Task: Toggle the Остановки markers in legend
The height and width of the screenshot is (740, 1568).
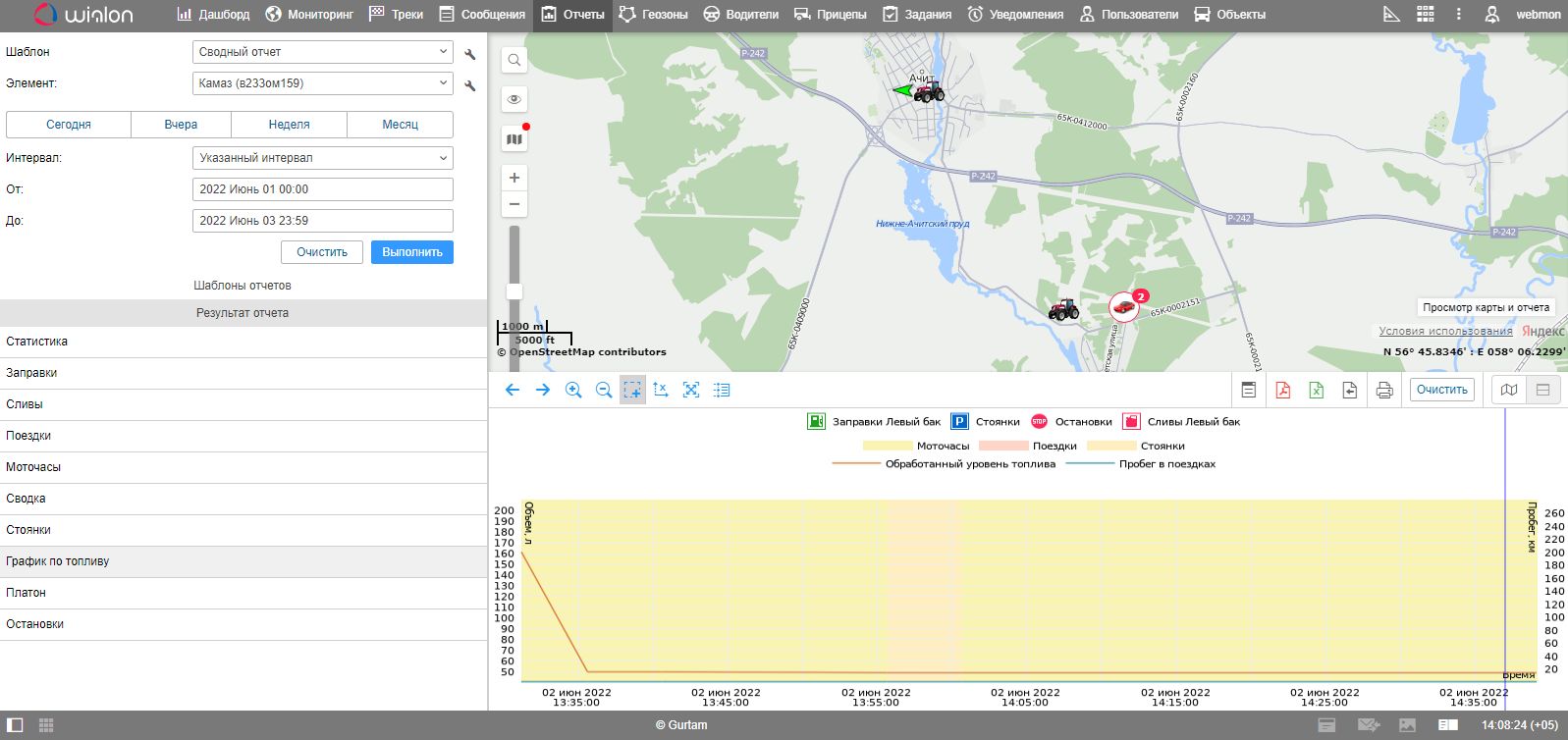Action: (x=1039, y=421)
